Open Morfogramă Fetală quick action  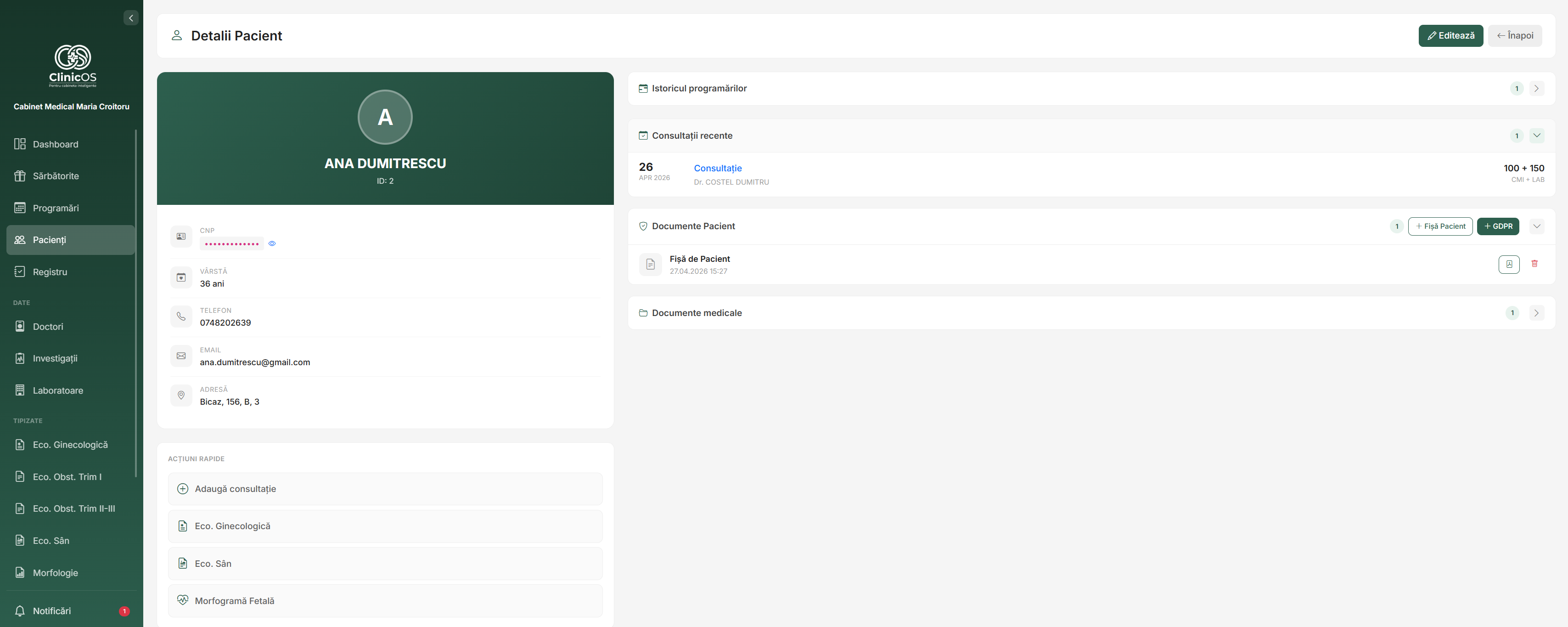[385, 601]
